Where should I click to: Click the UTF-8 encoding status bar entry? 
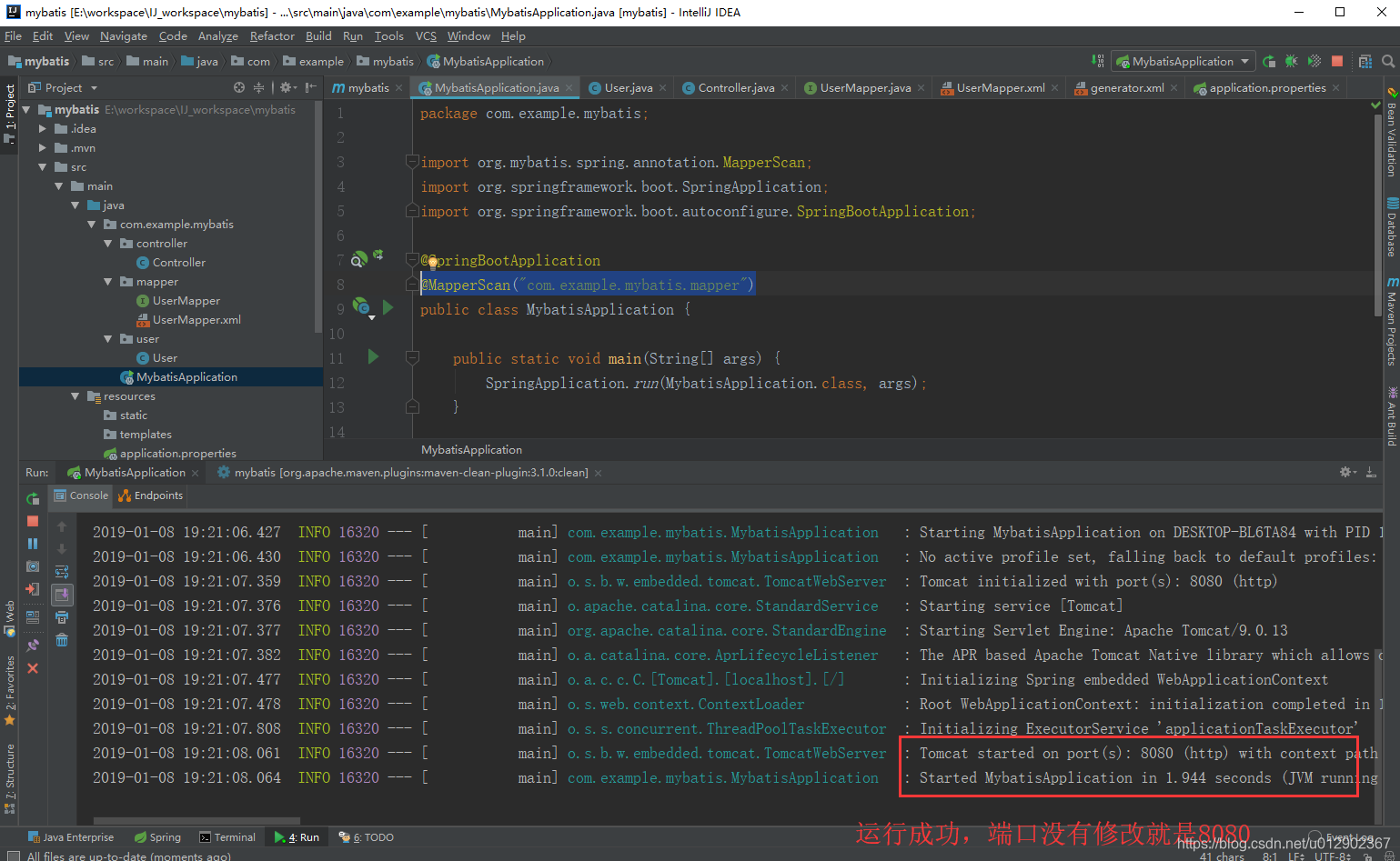pyautogui.click(x=1333, y=856)
